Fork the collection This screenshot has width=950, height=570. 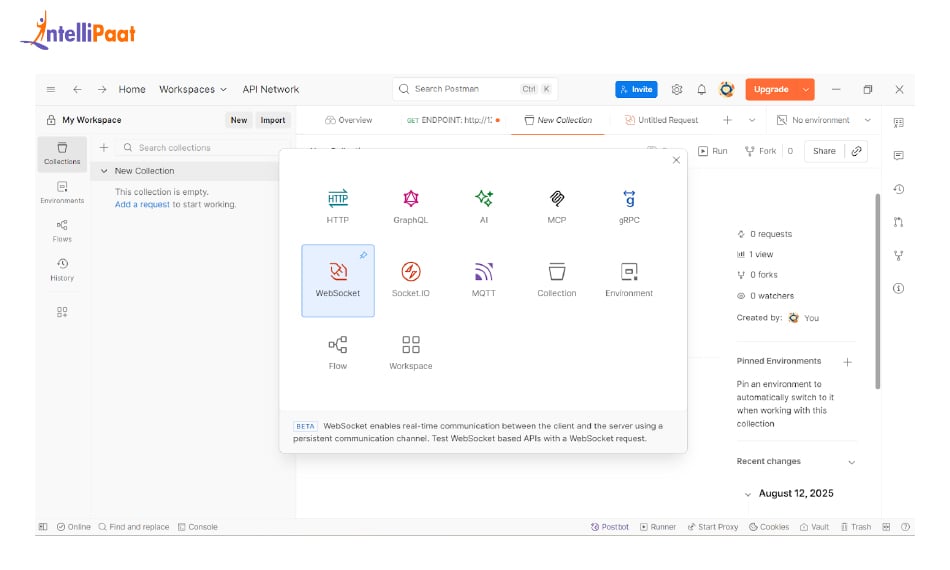tap(760, 151)
